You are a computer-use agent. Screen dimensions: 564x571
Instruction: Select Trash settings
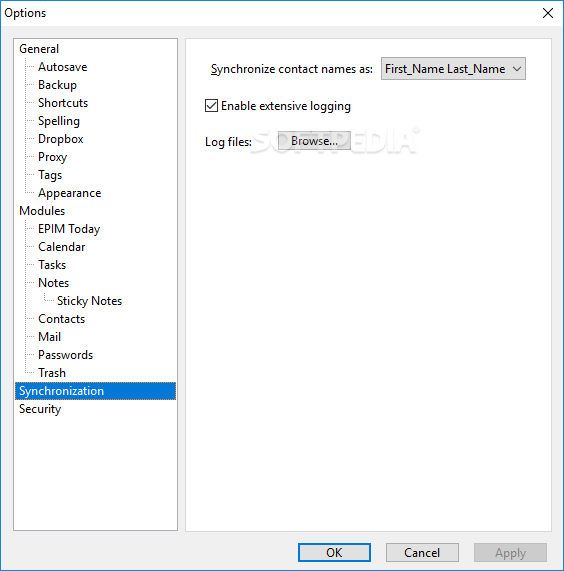tap(52, 373)
